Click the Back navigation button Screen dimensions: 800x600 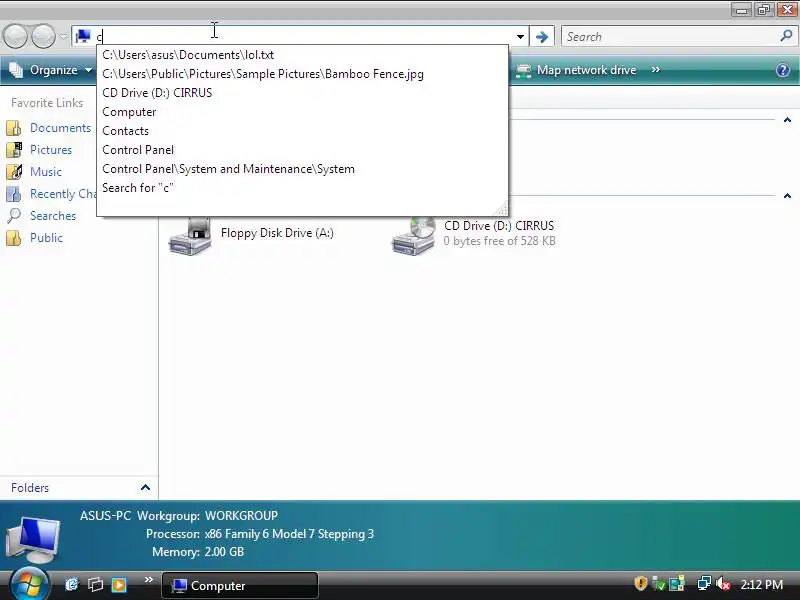pyautogui.click(x=15, y=36)
